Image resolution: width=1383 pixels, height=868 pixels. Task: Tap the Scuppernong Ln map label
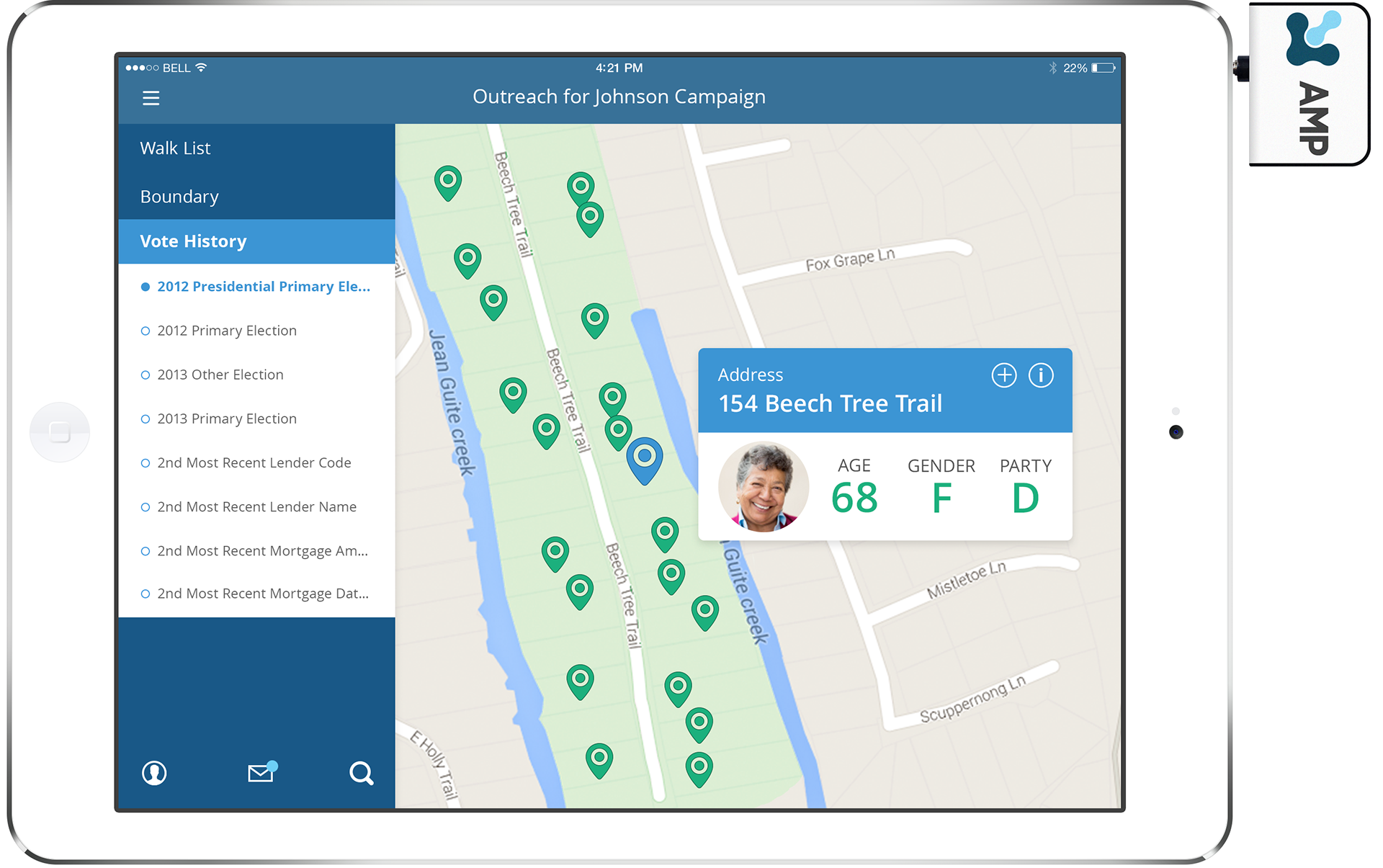(972, 699)
